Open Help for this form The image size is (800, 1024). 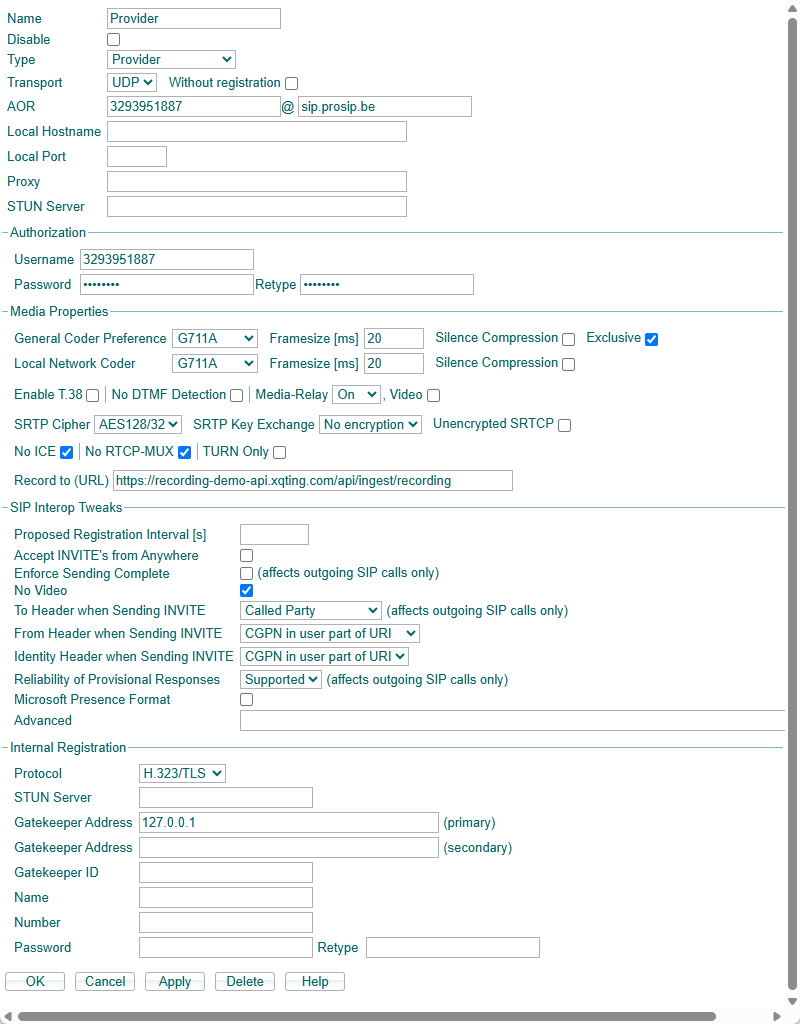point(315,981)
